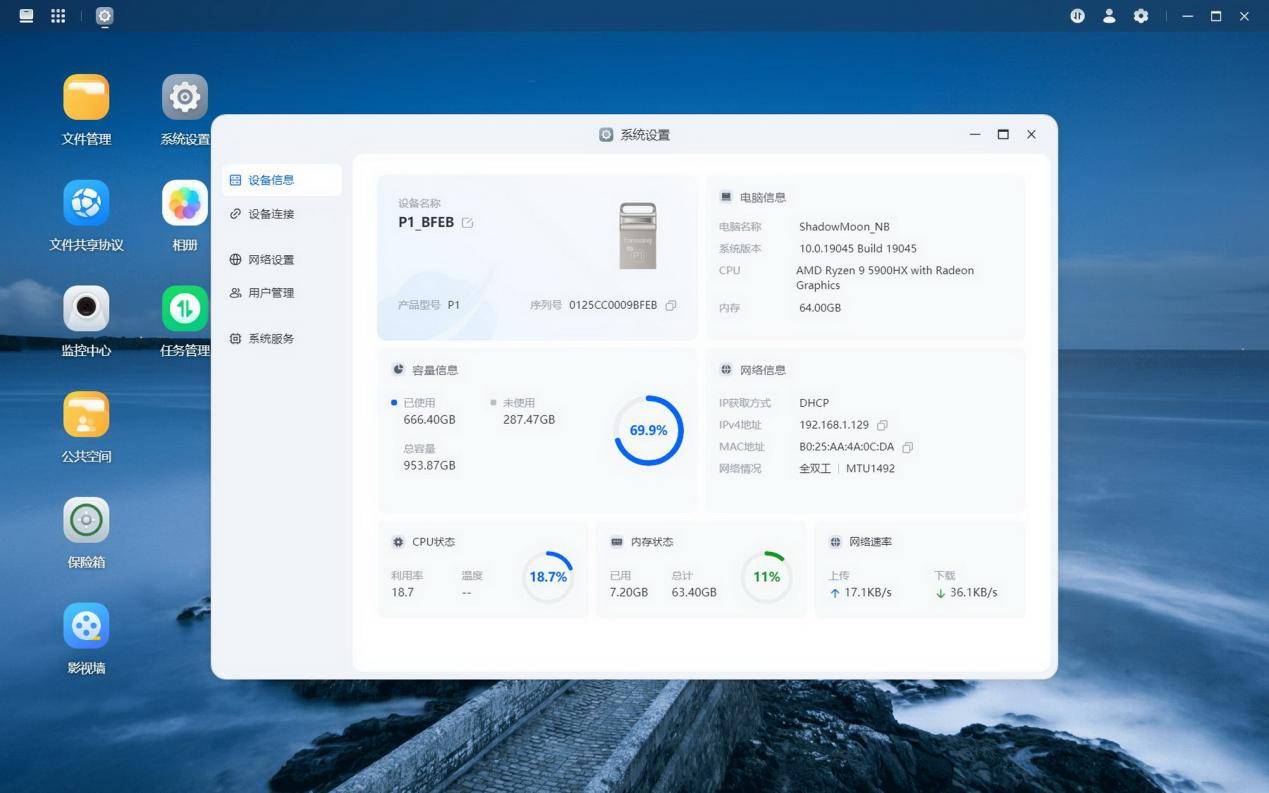
Task: Click the 电脑信息 computer icon
Action: coord(726,197)
